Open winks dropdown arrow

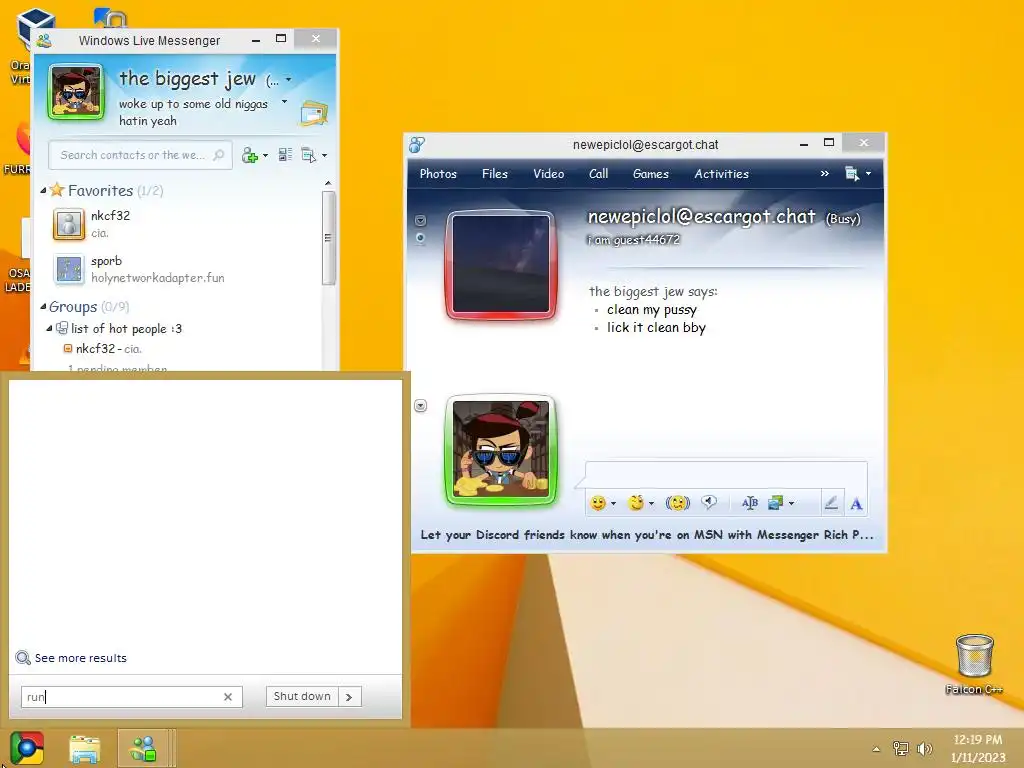tap(651, 504)
